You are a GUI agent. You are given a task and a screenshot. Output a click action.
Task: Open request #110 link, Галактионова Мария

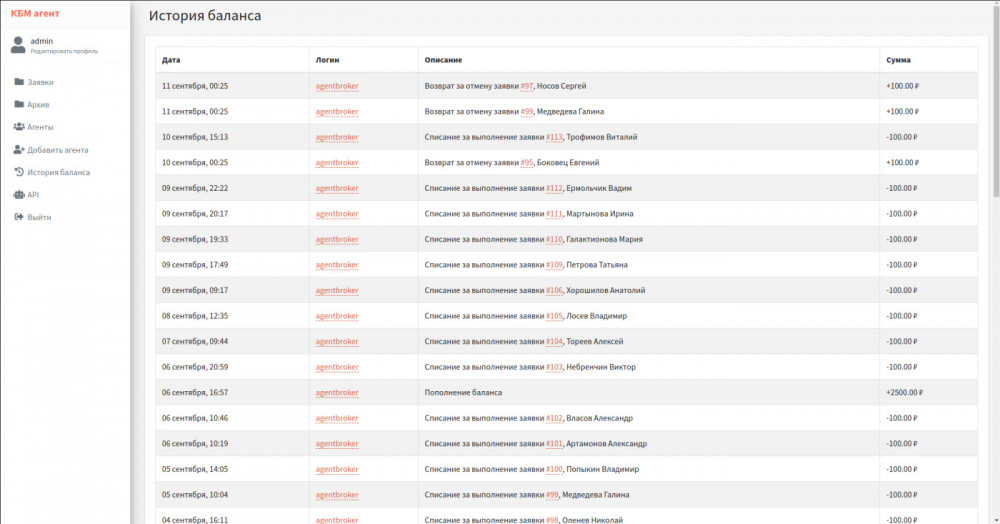pos(554,239)
